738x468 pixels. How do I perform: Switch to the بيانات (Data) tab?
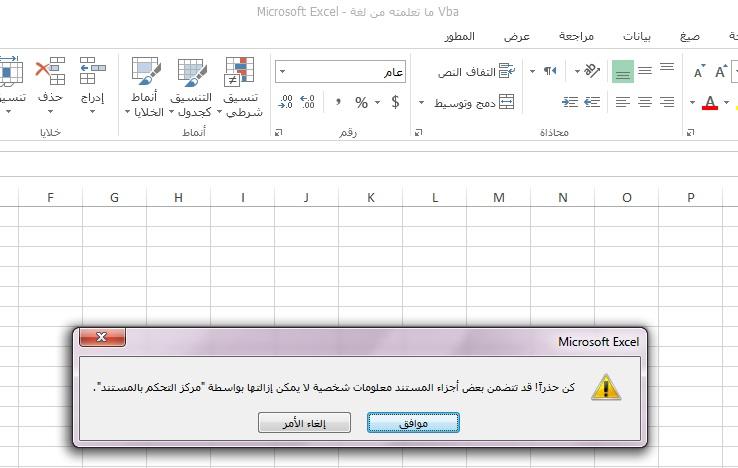[x=637, y=36]
